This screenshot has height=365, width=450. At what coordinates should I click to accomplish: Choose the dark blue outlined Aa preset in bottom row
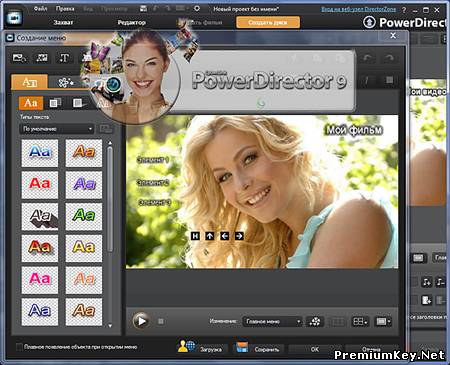coord(40,312)
